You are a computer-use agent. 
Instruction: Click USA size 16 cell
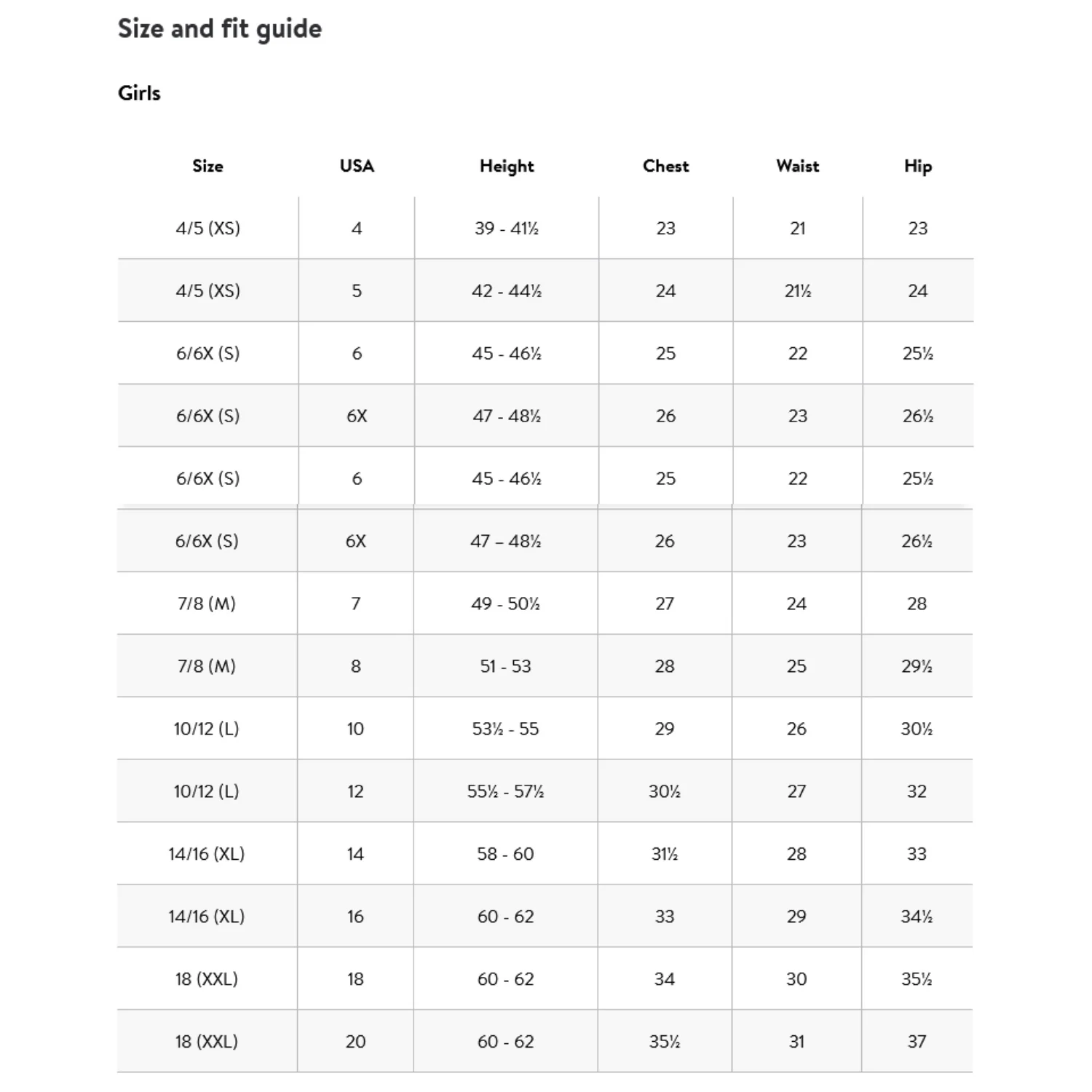355,917
